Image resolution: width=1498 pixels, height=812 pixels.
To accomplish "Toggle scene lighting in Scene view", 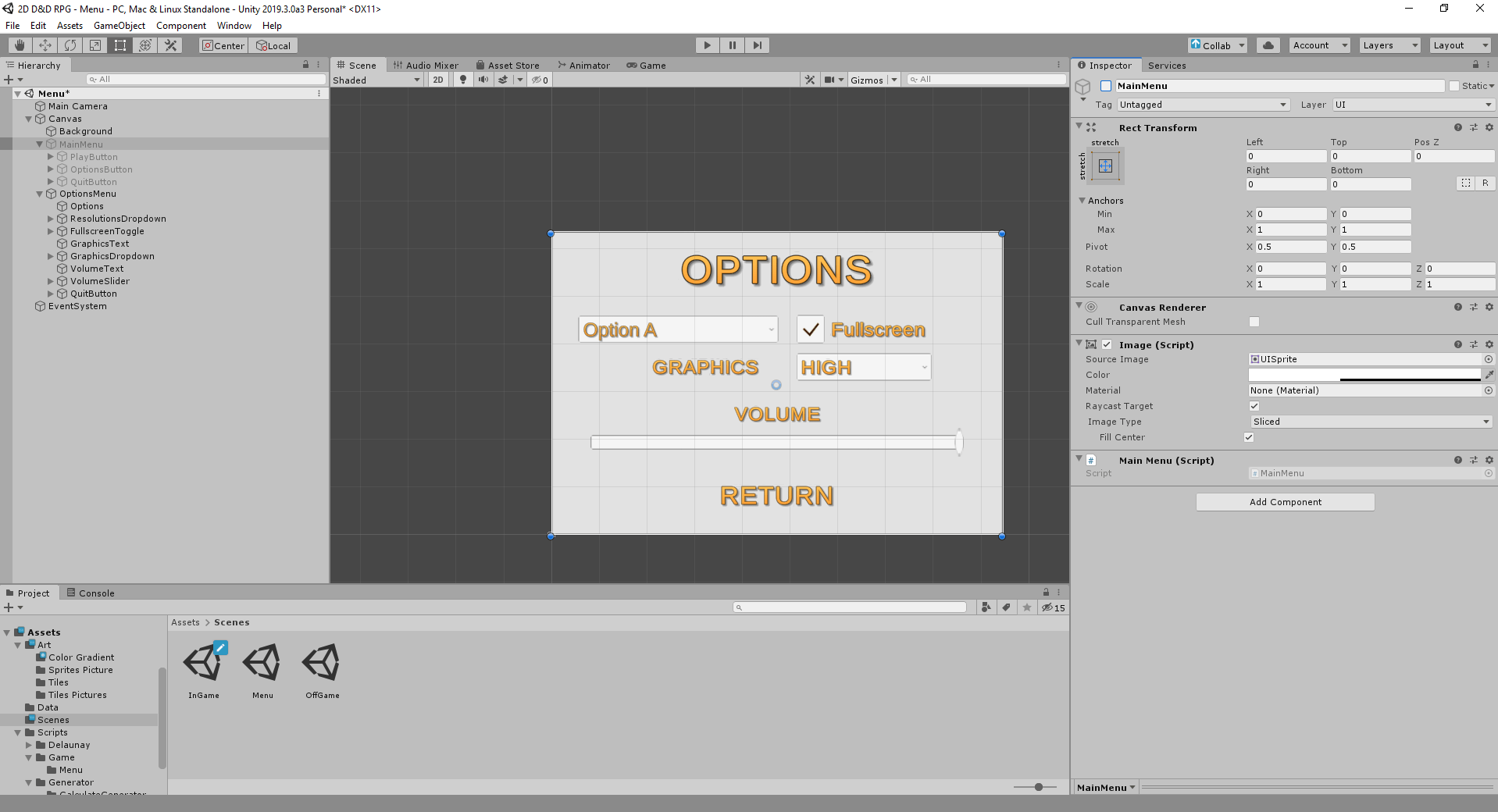I will 463,80.
